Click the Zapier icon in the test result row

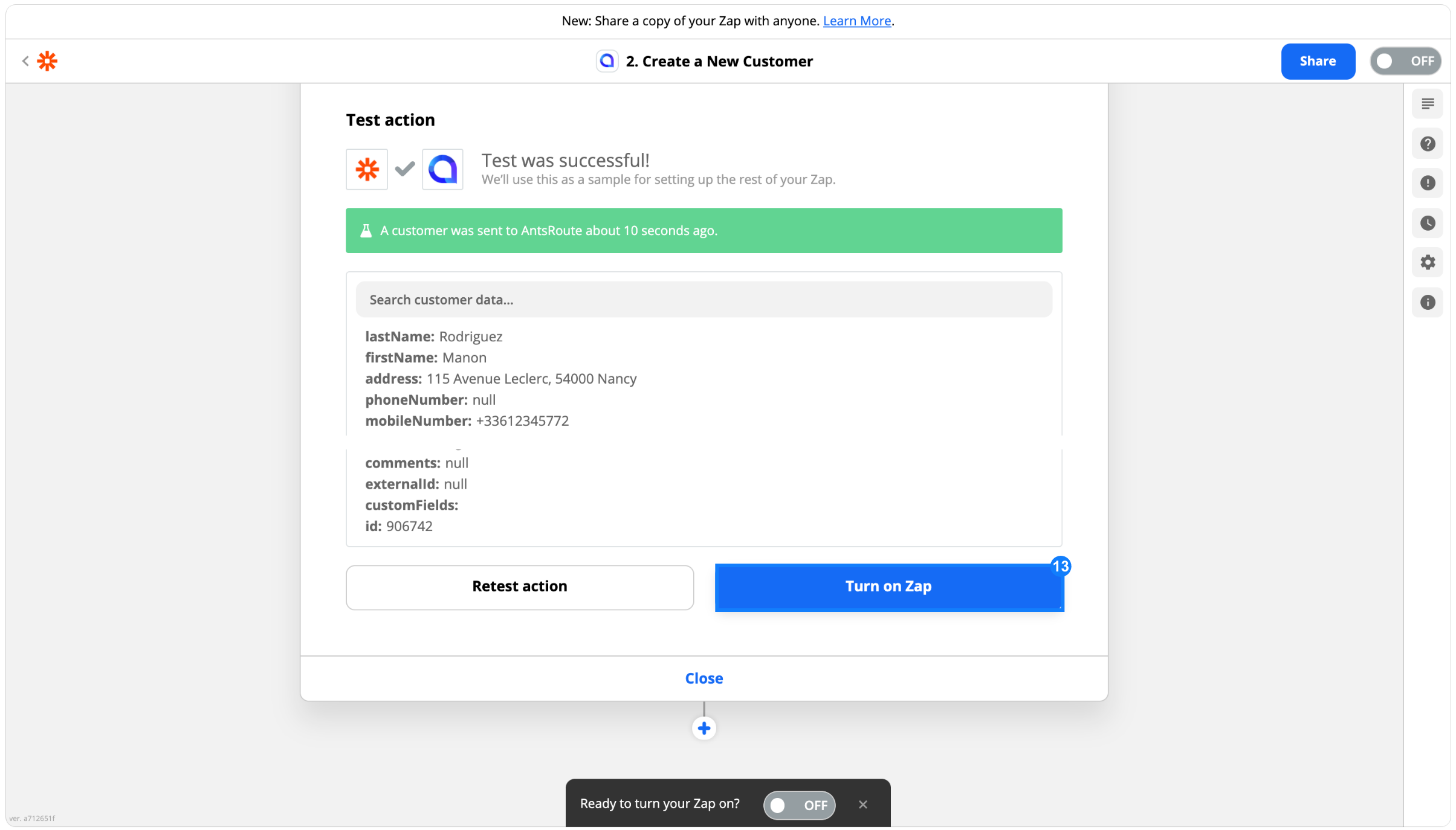367,169
